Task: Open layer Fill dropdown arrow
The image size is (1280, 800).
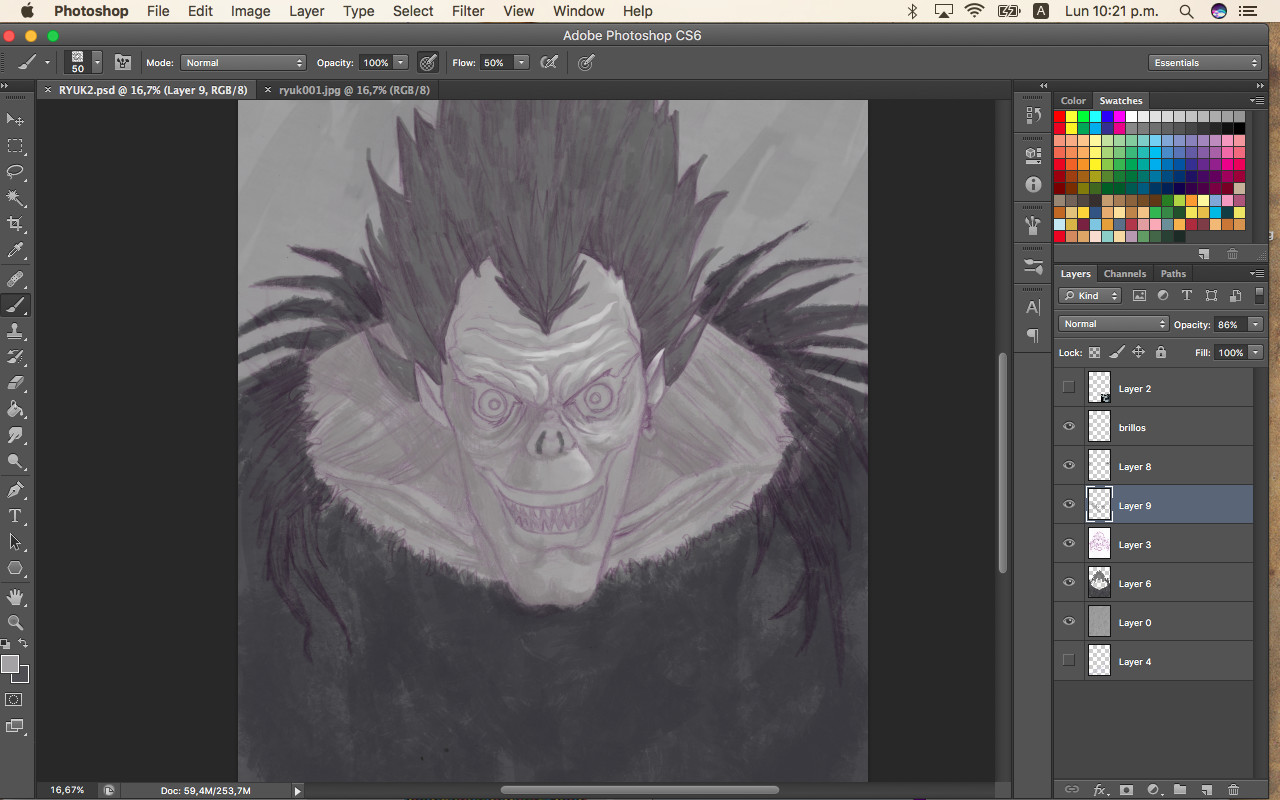Action: click(1255, 352)
